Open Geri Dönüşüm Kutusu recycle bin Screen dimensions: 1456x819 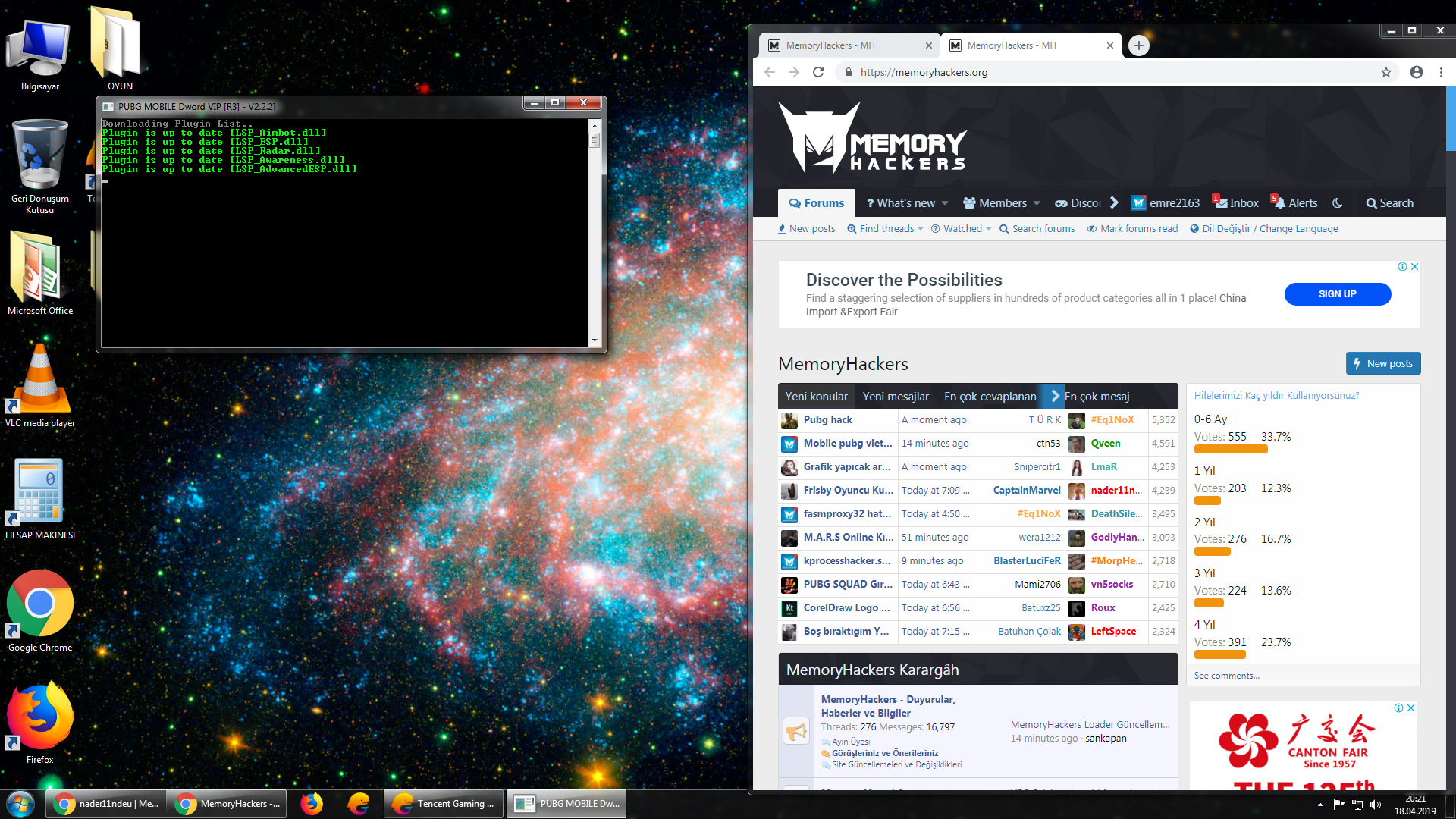[40, 167]
